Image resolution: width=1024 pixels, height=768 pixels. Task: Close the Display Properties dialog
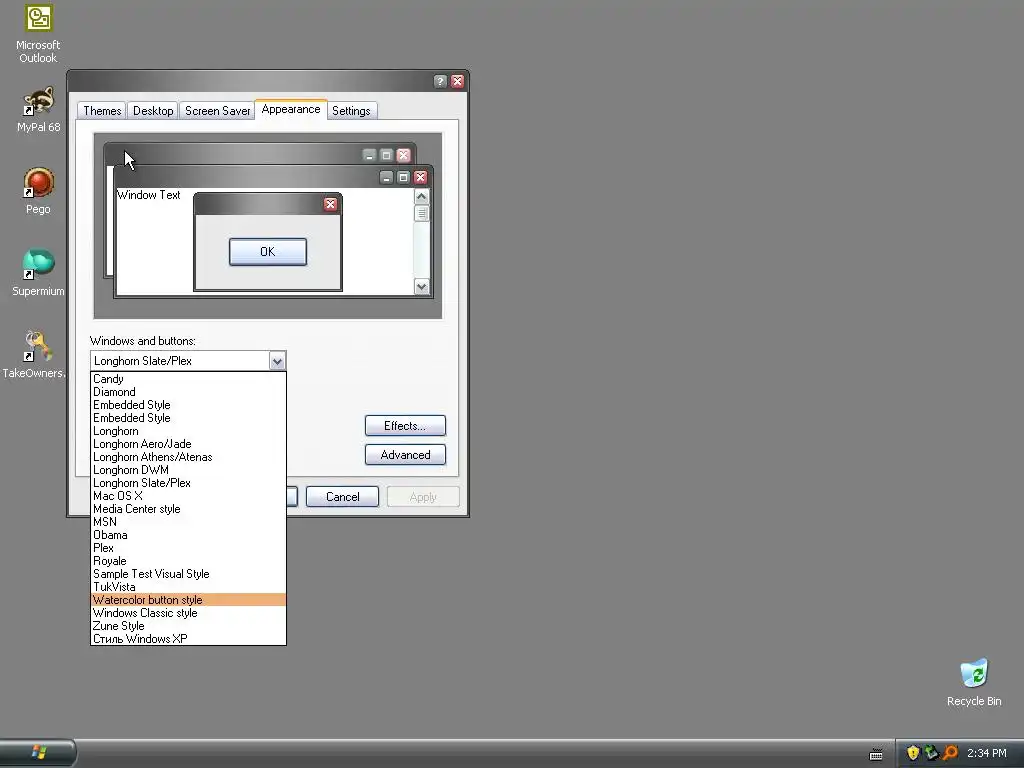tap(457, 81)
